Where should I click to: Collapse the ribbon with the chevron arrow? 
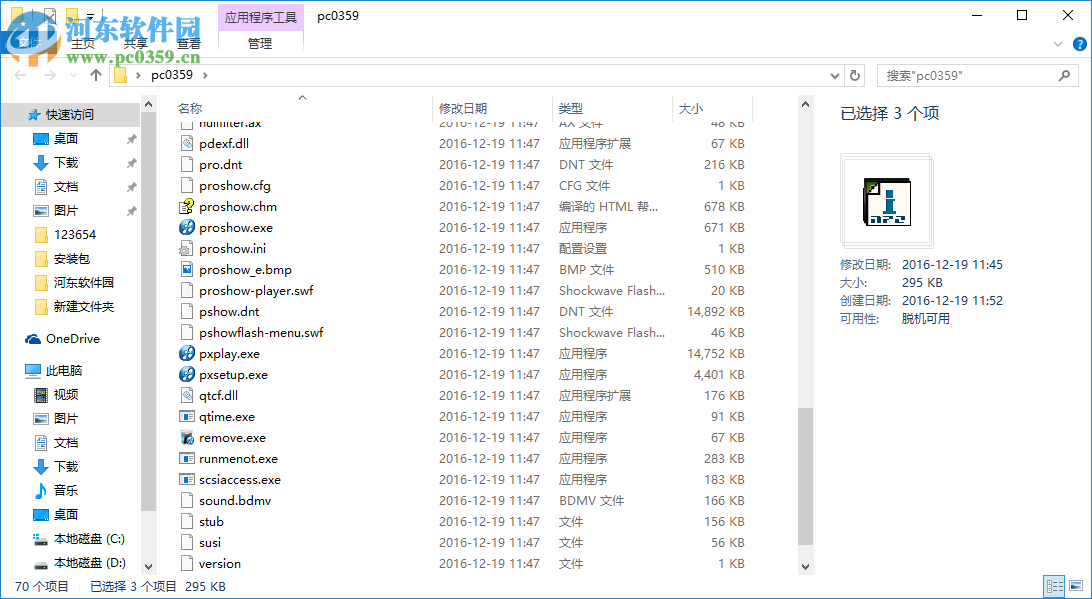[x=1057, y=44]
